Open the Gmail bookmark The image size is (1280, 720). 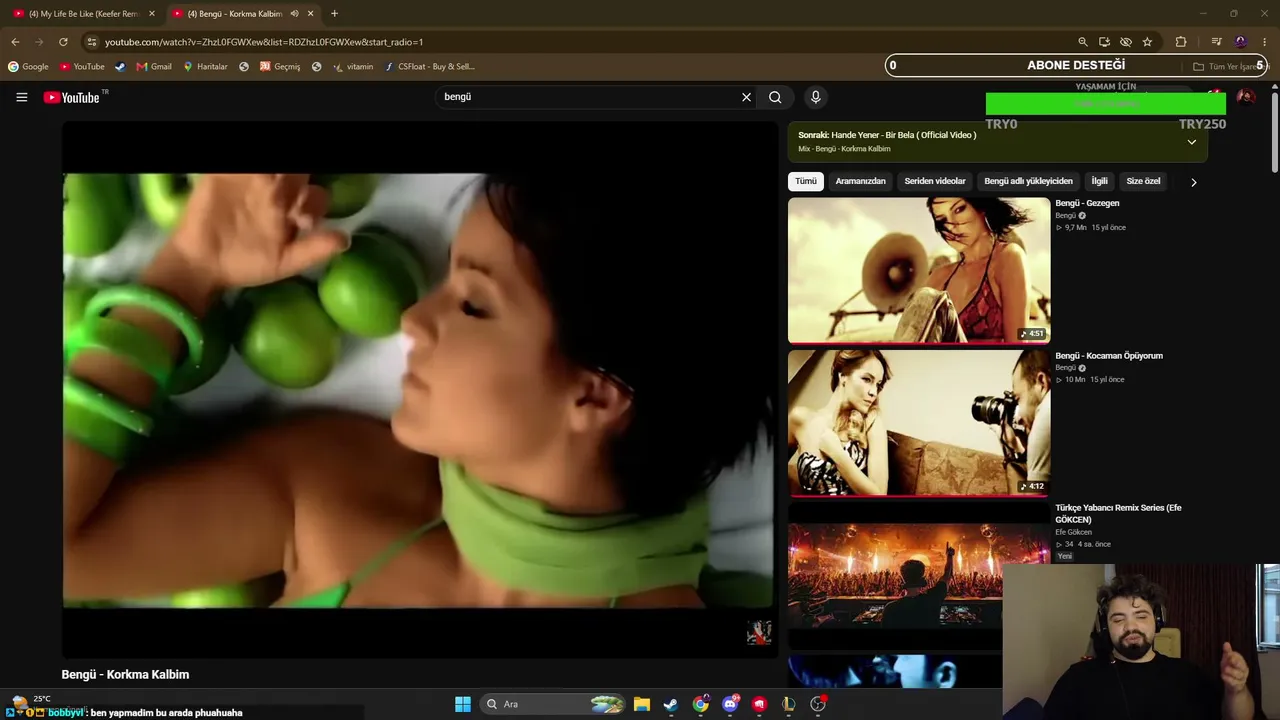click(154, 67)
